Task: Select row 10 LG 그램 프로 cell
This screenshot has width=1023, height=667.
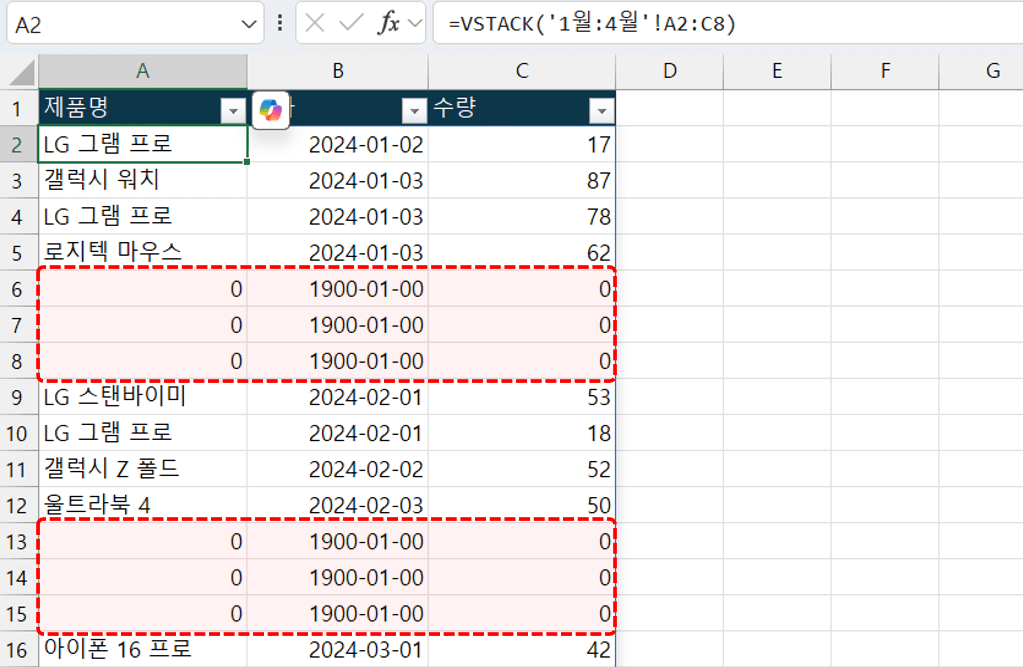Action: coord(143,433)
